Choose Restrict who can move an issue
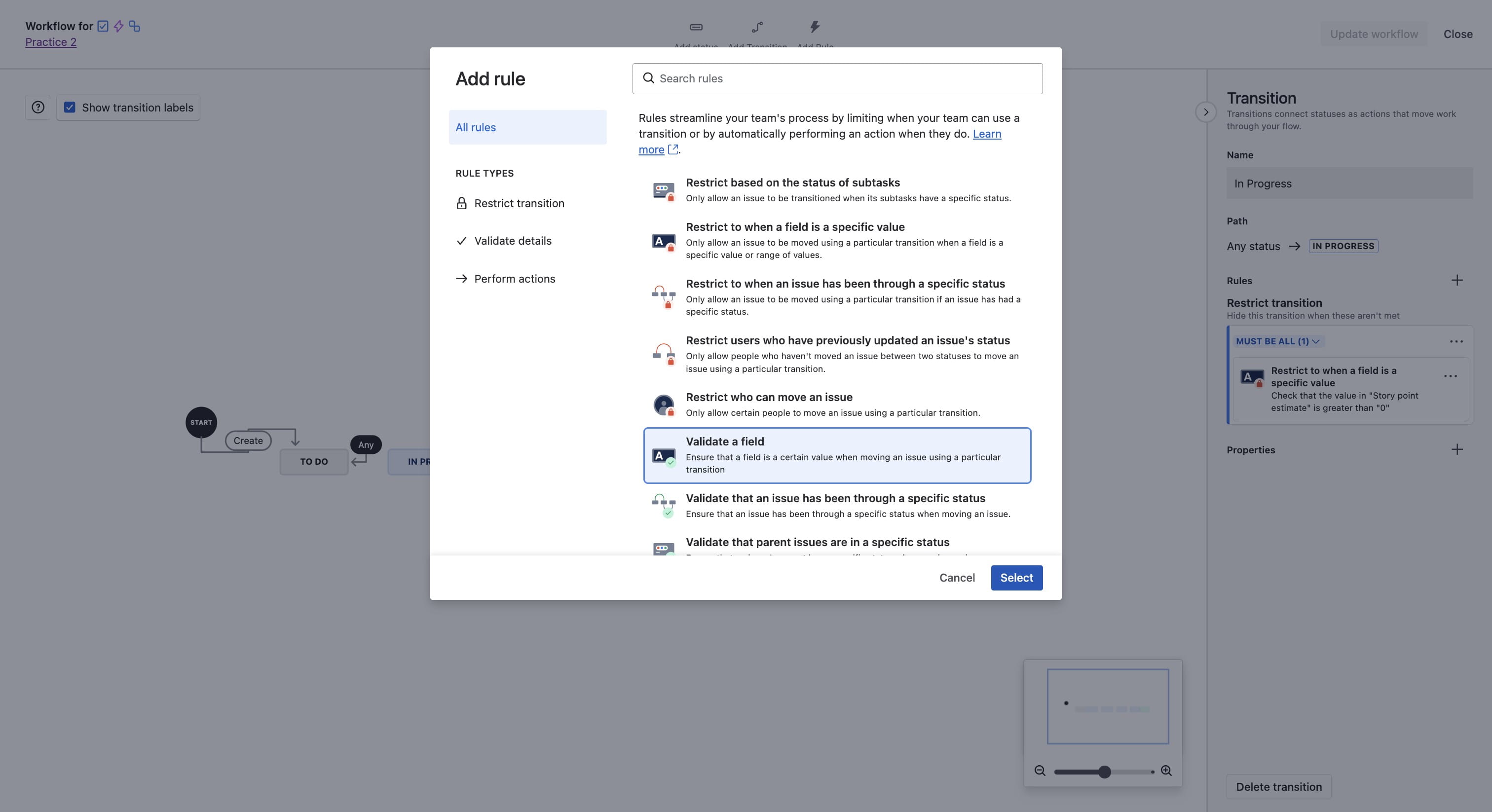 pos(837,405)
